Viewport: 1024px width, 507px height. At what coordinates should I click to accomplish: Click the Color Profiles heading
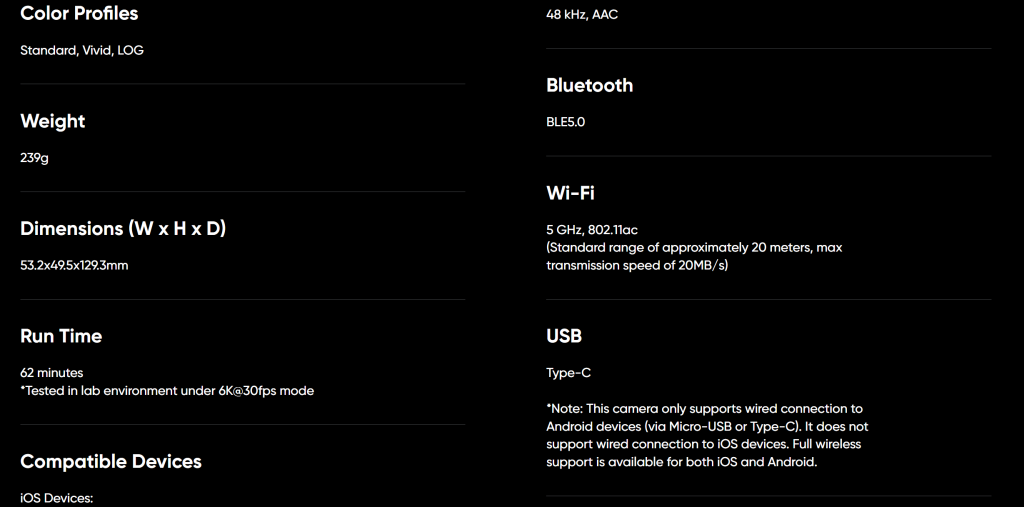pyautogui.click(x=79, y=14)
